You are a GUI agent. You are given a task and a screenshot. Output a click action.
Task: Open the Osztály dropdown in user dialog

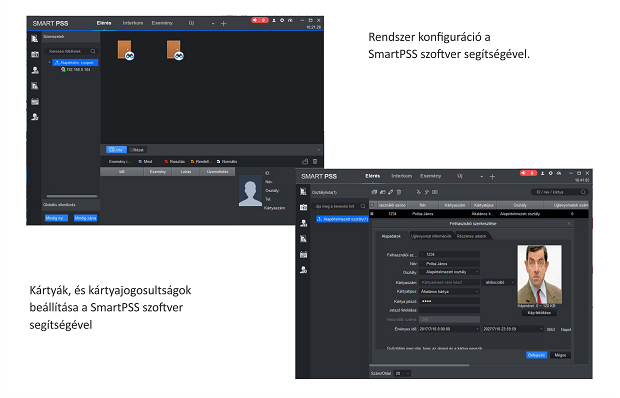click(450, 272)
